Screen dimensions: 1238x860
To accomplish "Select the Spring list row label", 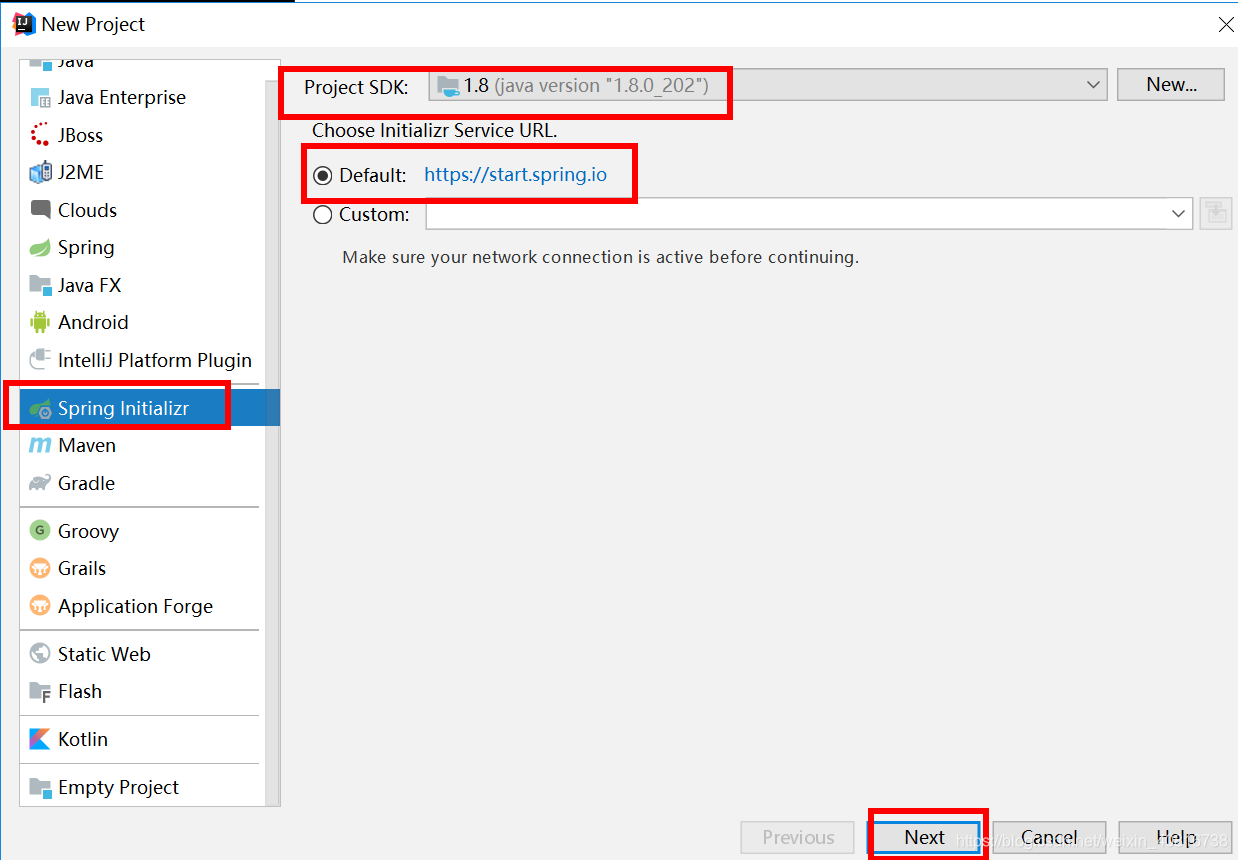I will (86, 248).
